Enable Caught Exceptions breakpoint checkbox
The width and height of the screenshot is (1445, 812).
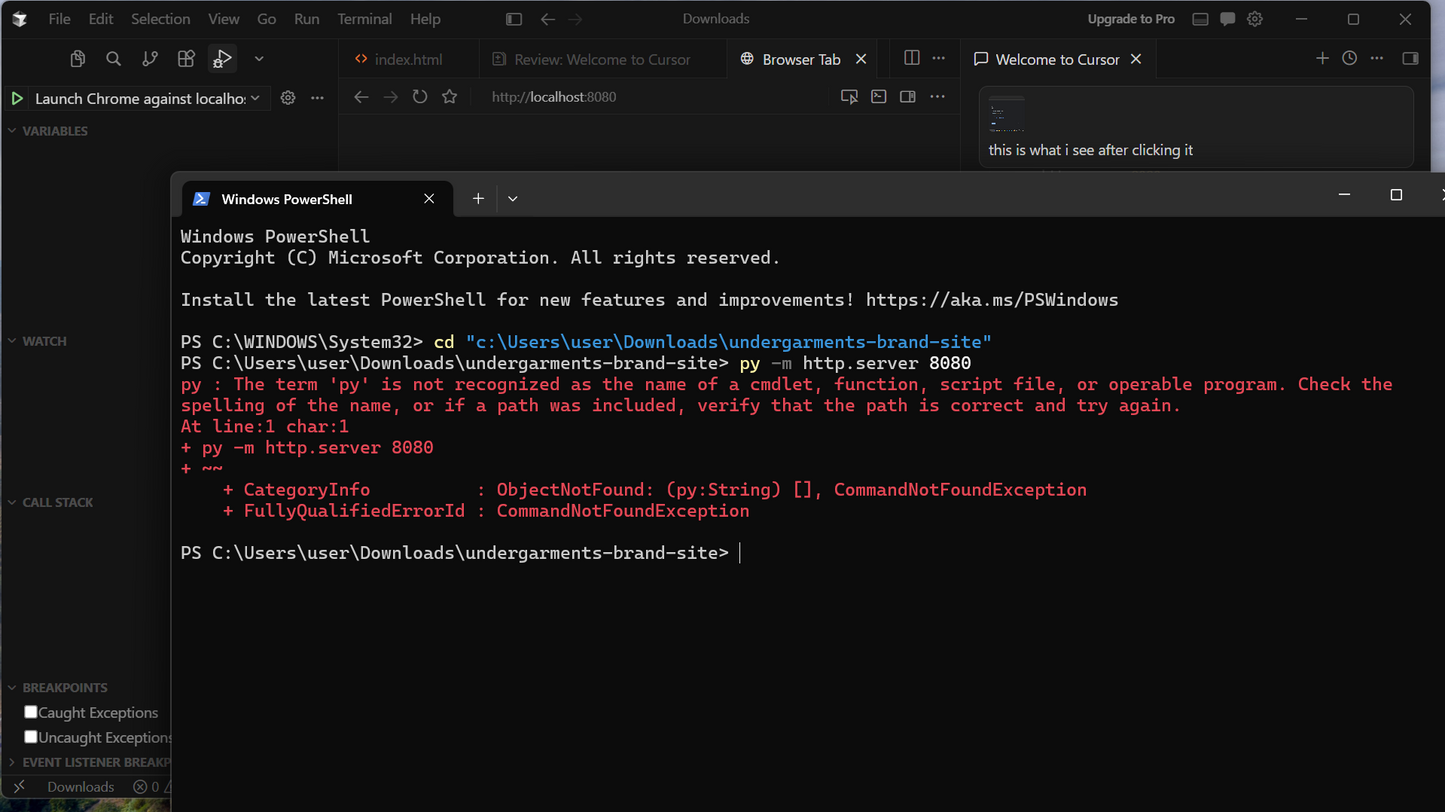coord(31,712)
